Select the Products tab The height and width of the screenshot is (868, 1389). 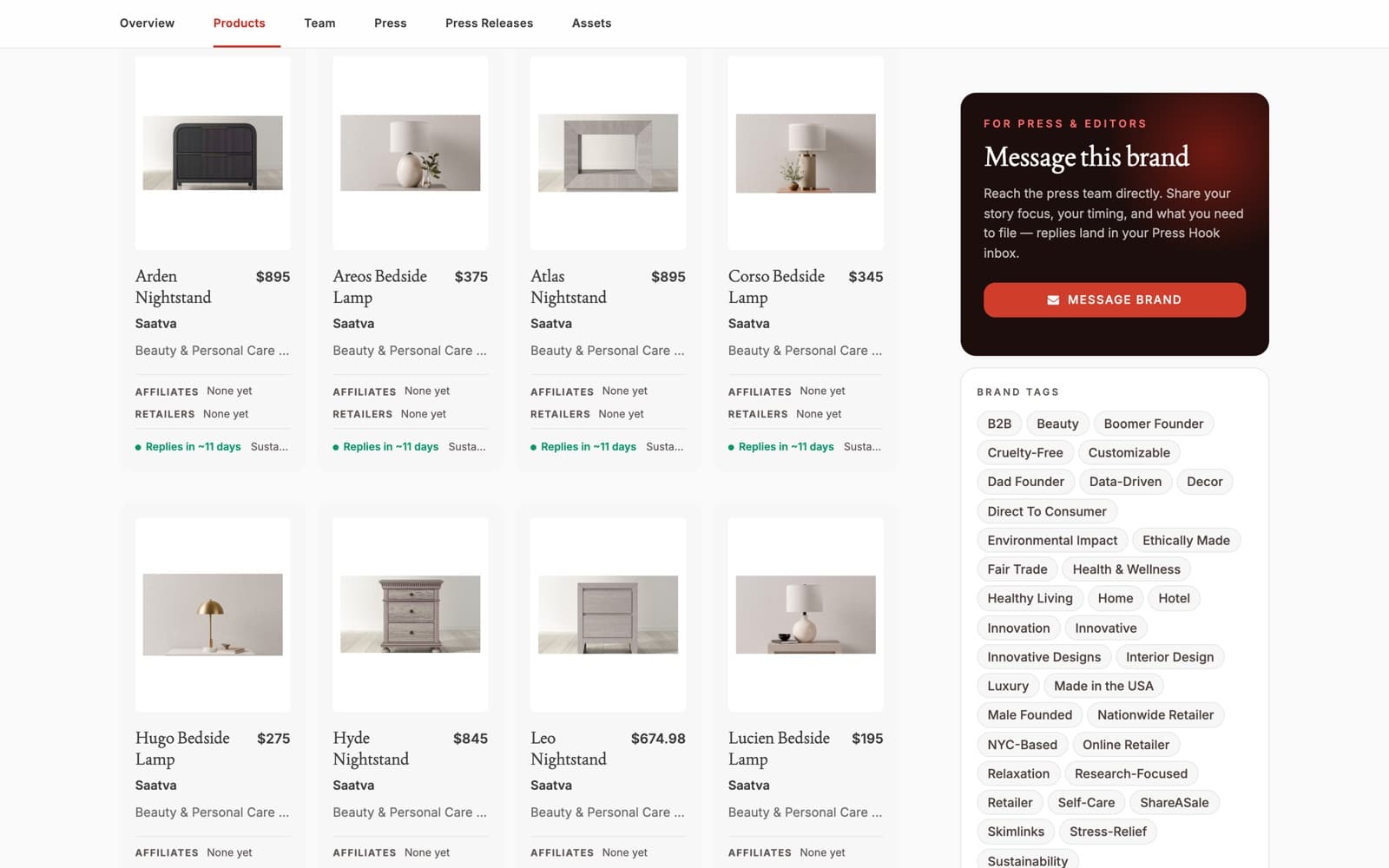240,23
